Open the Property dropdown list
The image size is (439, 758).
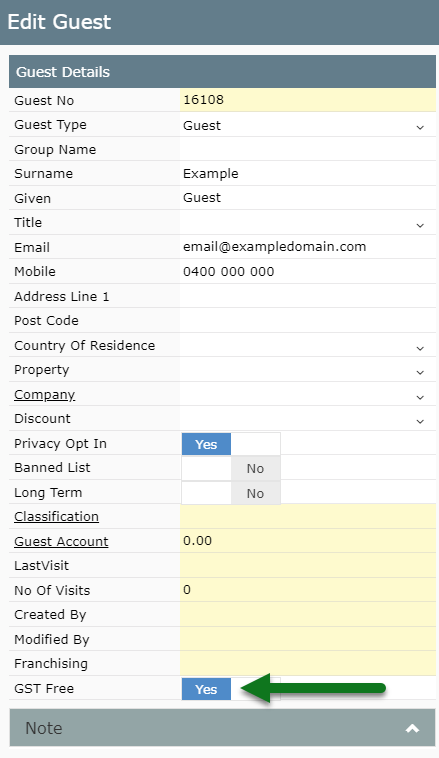307,370
